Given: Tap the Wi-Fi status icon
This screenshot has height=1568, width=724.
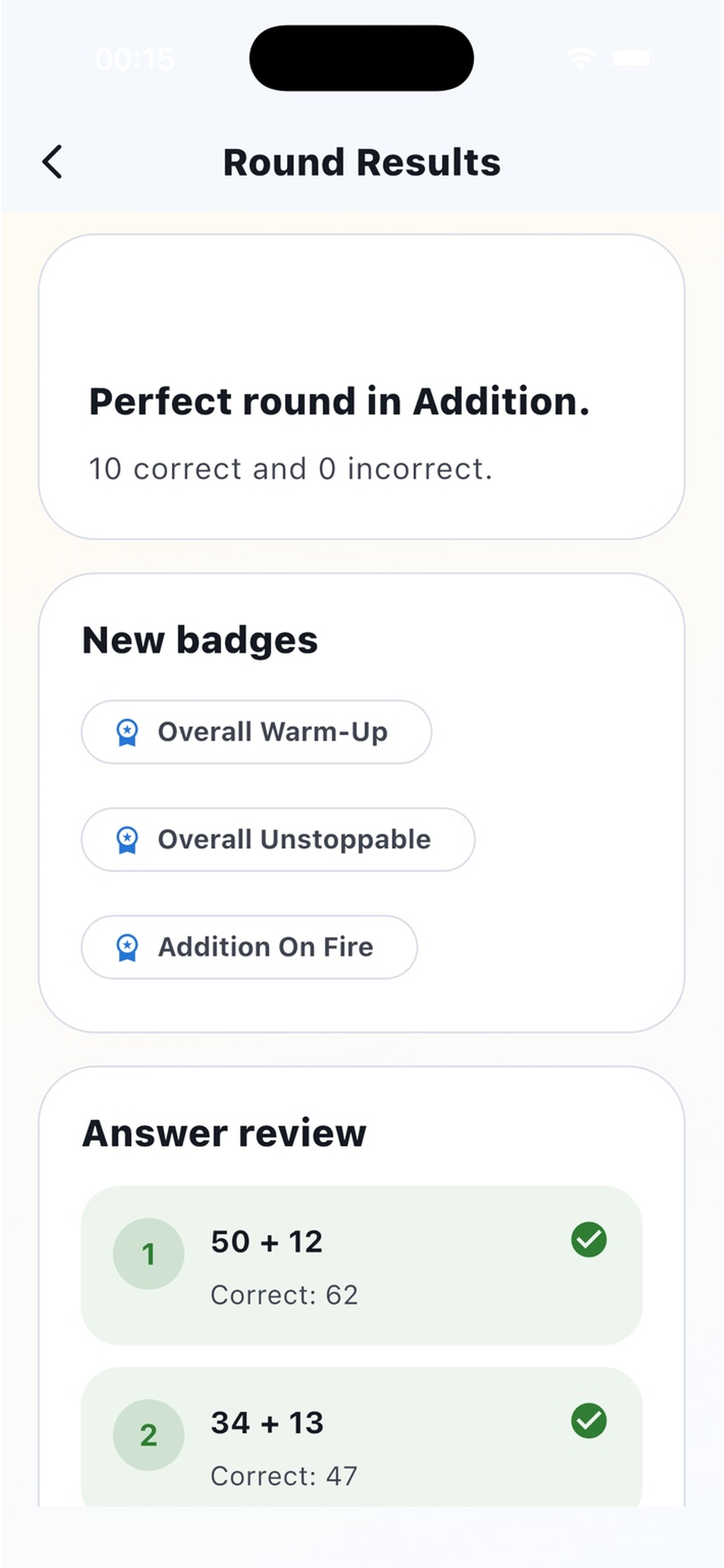Looking at the screenshot, I should coord(581,58).
